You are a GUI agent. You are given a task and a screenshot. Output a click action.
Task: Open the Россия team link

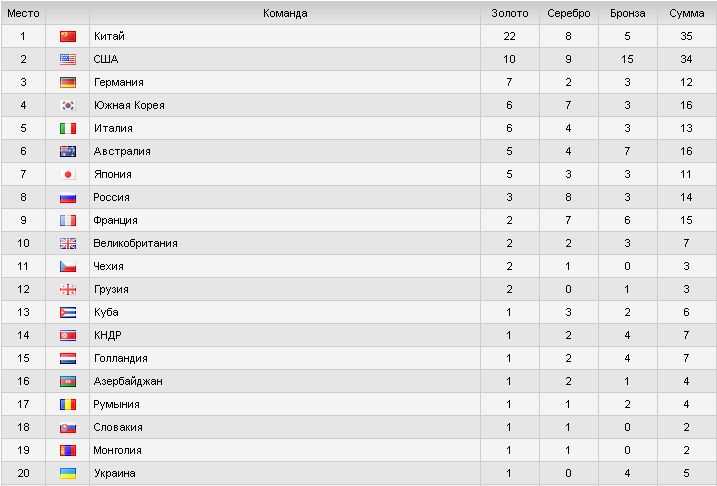[x=110, y=197]
